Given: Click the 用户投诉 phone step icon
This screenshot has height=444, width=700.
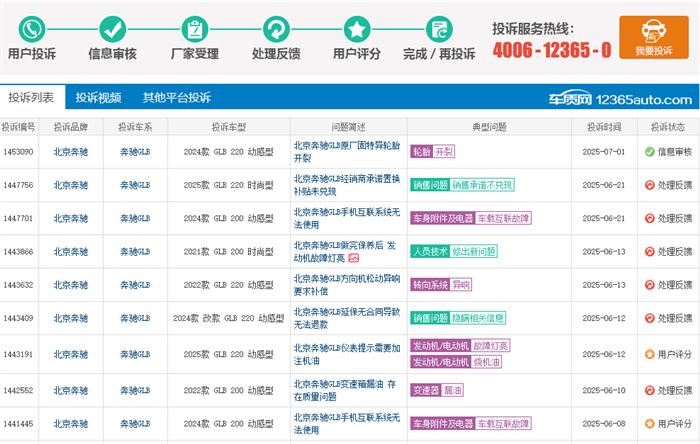Looking at the screenshot, I should coord(32,29).
